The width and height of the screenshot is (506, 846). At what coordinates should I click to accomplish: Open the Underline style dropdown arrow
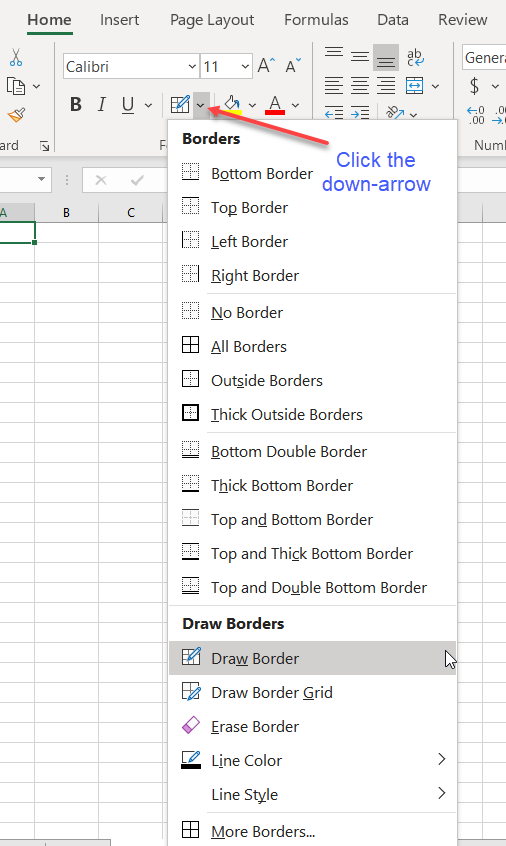coord(148,105)
